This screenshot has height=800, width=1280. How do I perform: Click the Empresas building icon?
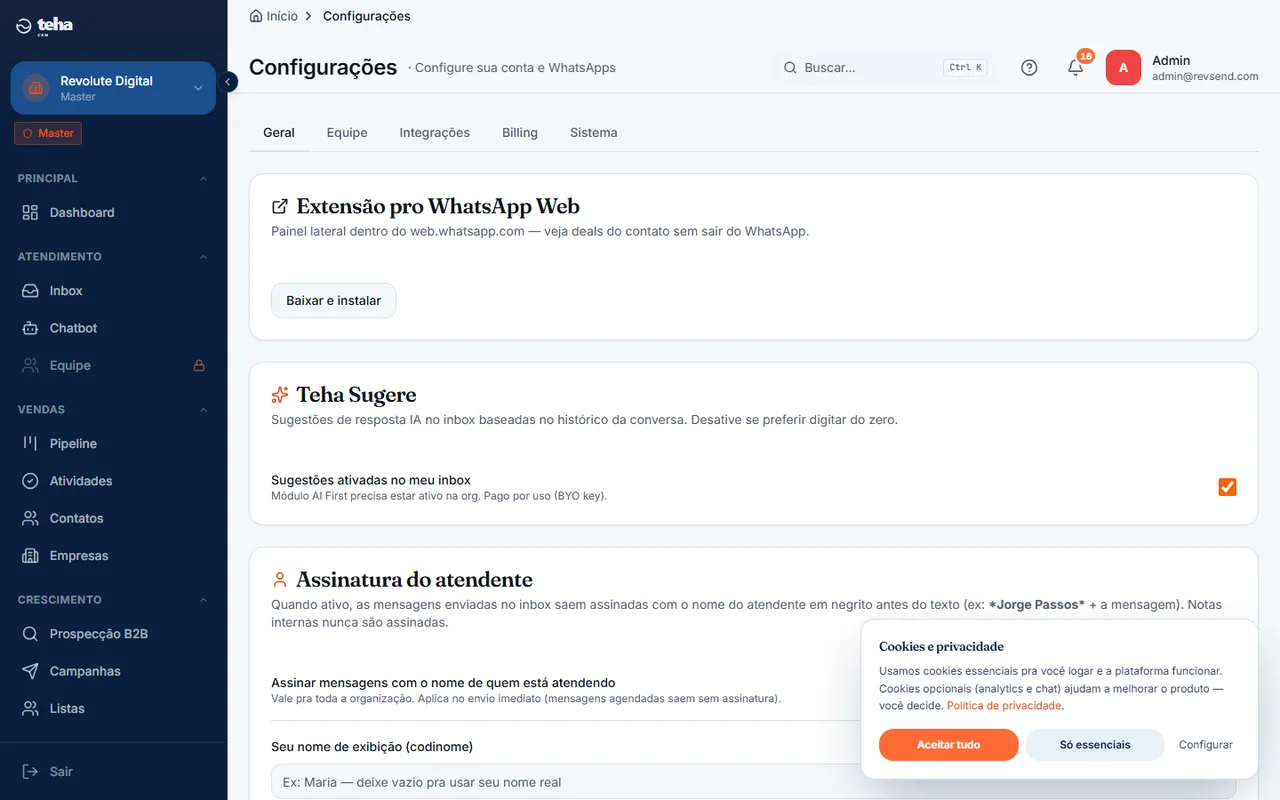coord(30,556)
